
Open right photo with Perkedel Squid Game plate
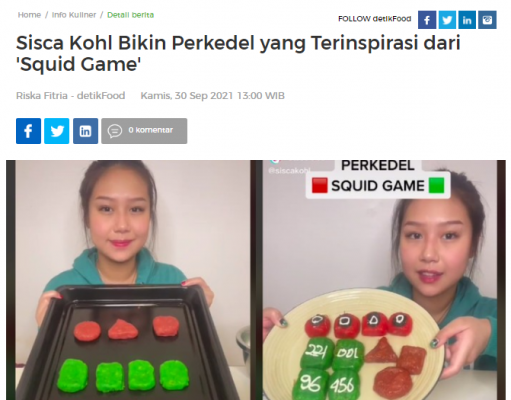point(378,280)
